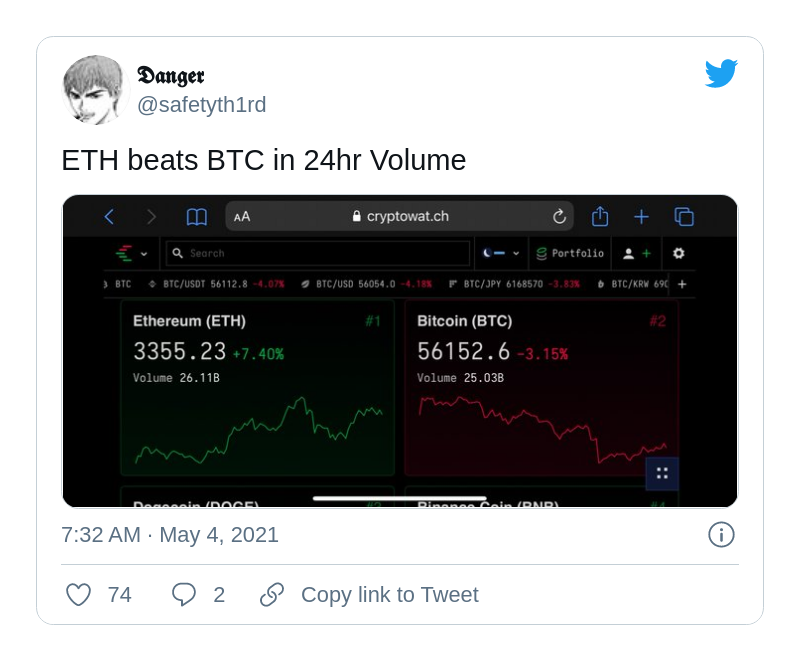Screen dimensions: 800x661
Task: Open tweet info circle icon
Action: (721, 535)
